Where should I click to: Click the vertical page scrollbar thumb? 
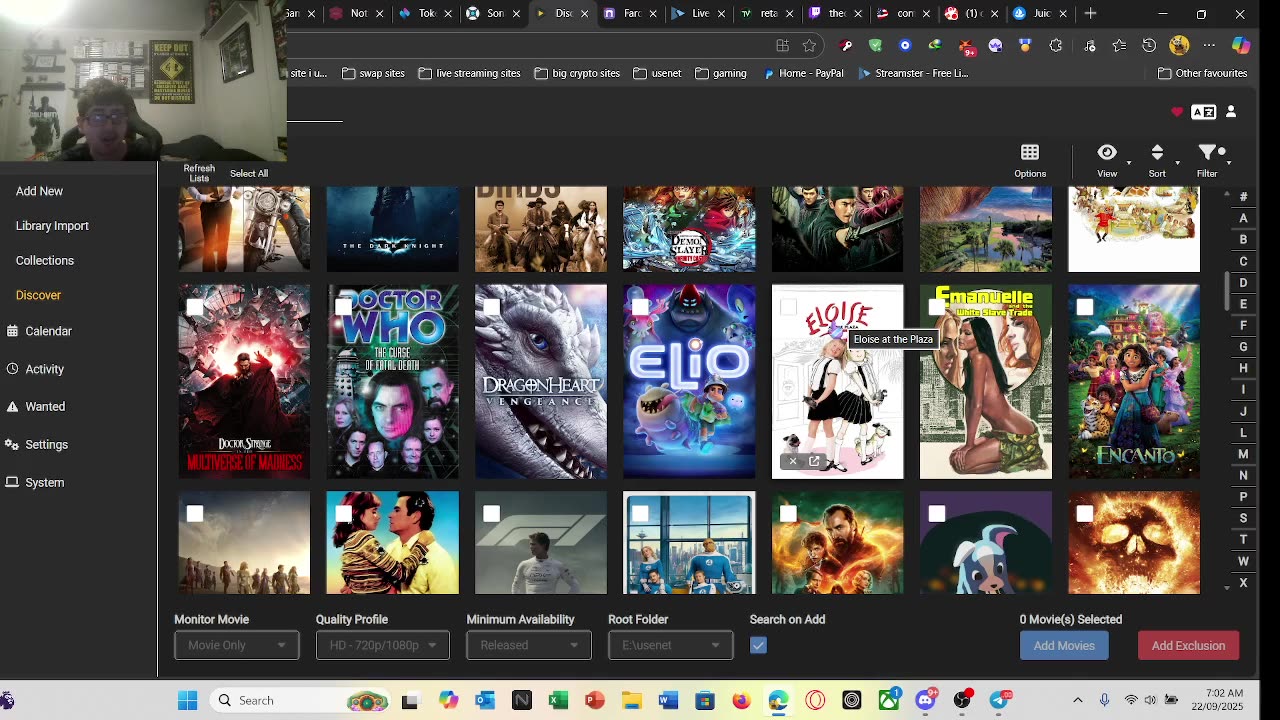(1227, 290)
